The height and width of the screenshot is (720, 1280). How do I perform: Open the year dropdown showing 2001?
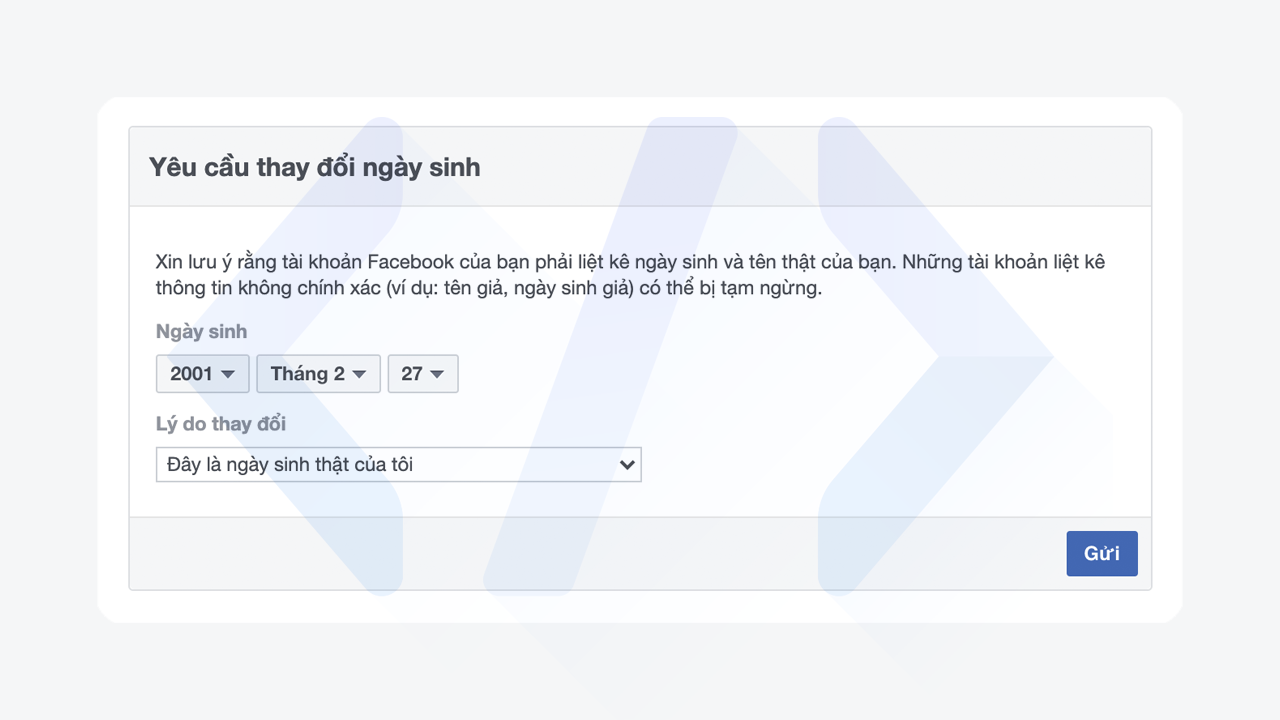(x=202, y=373)
